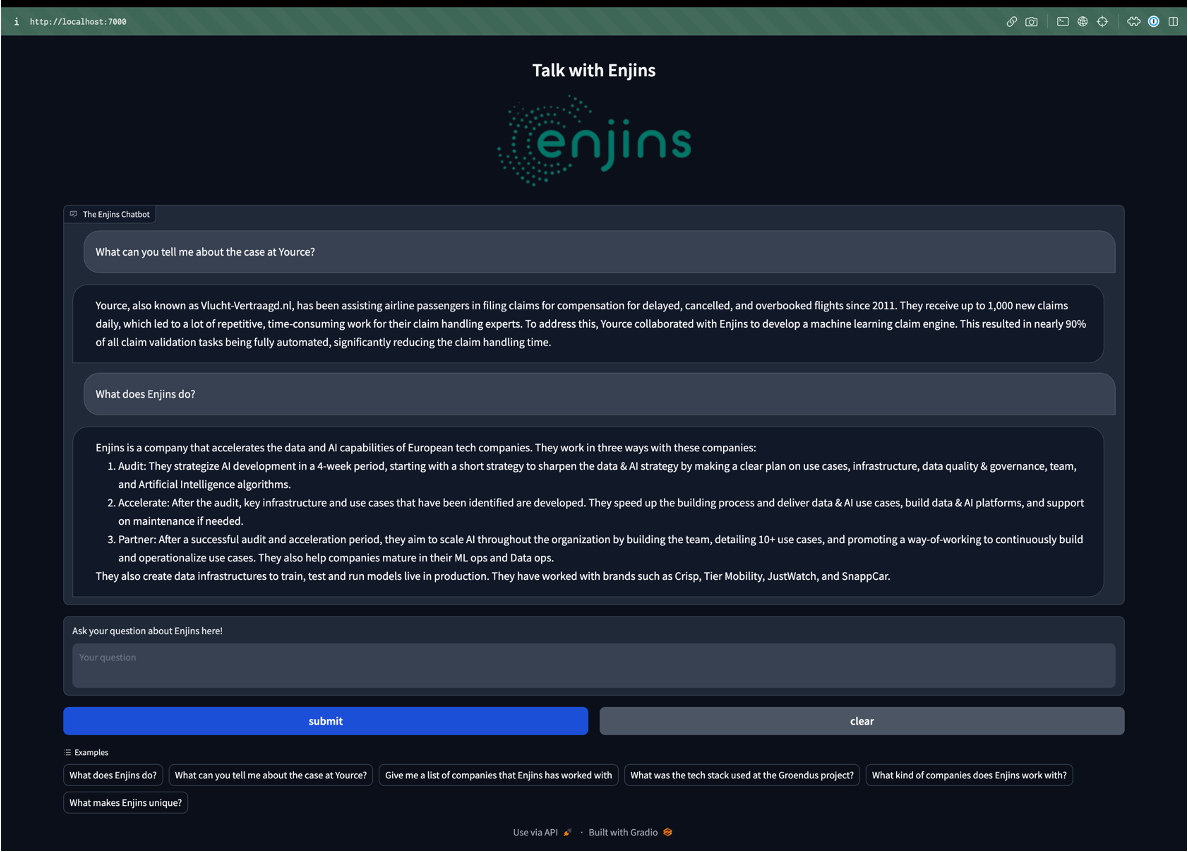Image resolution: width=1188 pixels, height=852 pixels.
Task: Click the user message "What does Enjins do?" in chat
Action: [x=599, y=395]
